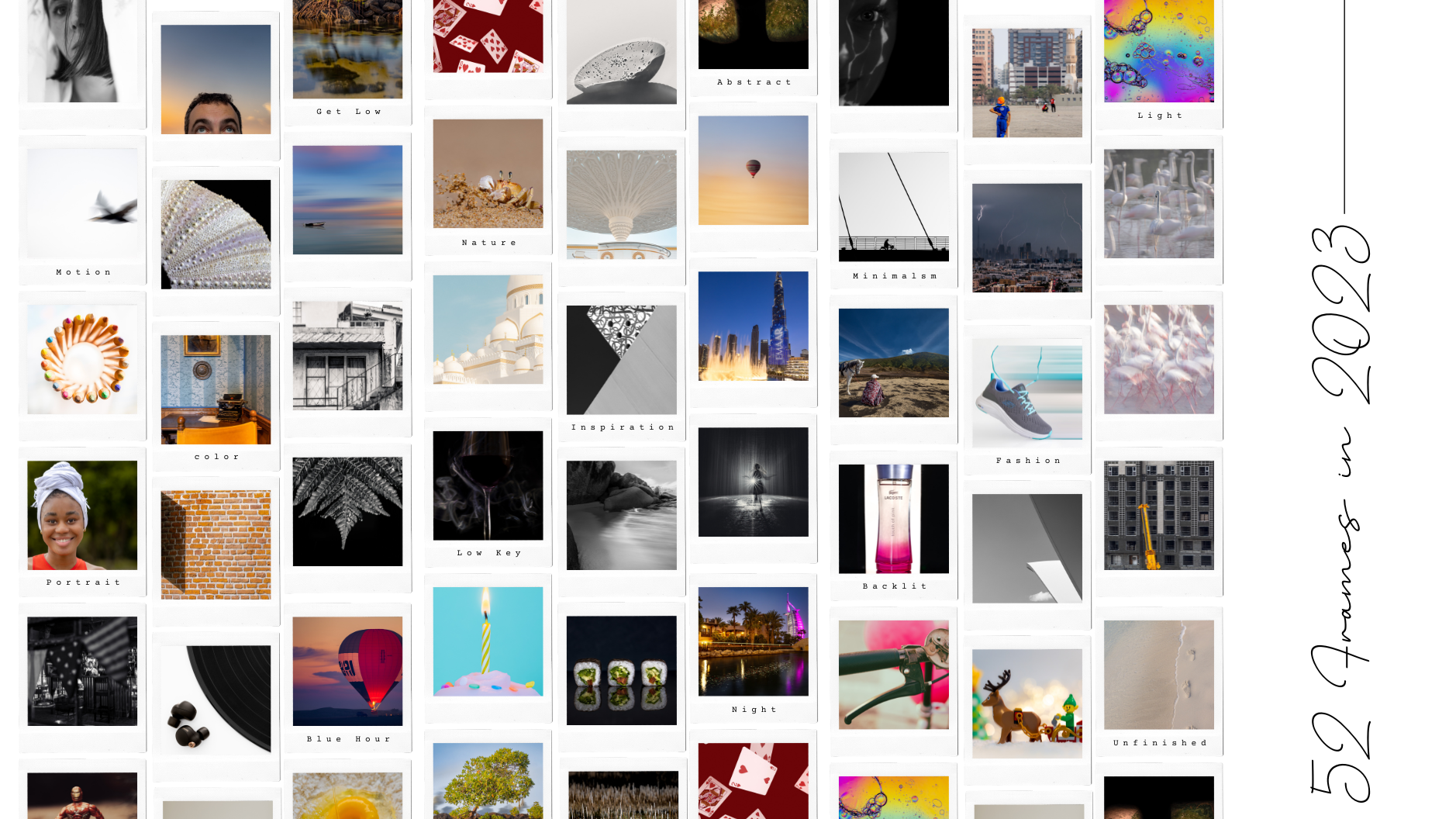Image resolution: width=1456 pixels, height=819 pixels.
Task: Click the blurred bird 'Motion' photo
Action: coord(82,203)
